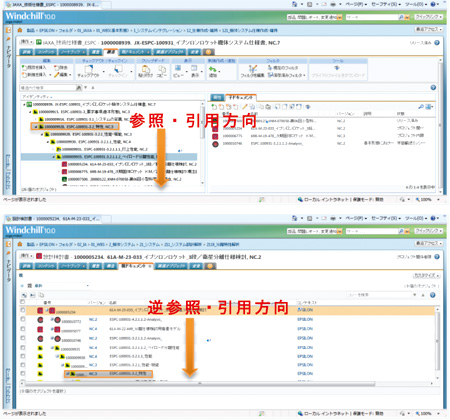Switch to the orange-highlighted Structure tab in the upper window
The height and width of the screenshot is (420, 450).
click(x=111, y=52)
